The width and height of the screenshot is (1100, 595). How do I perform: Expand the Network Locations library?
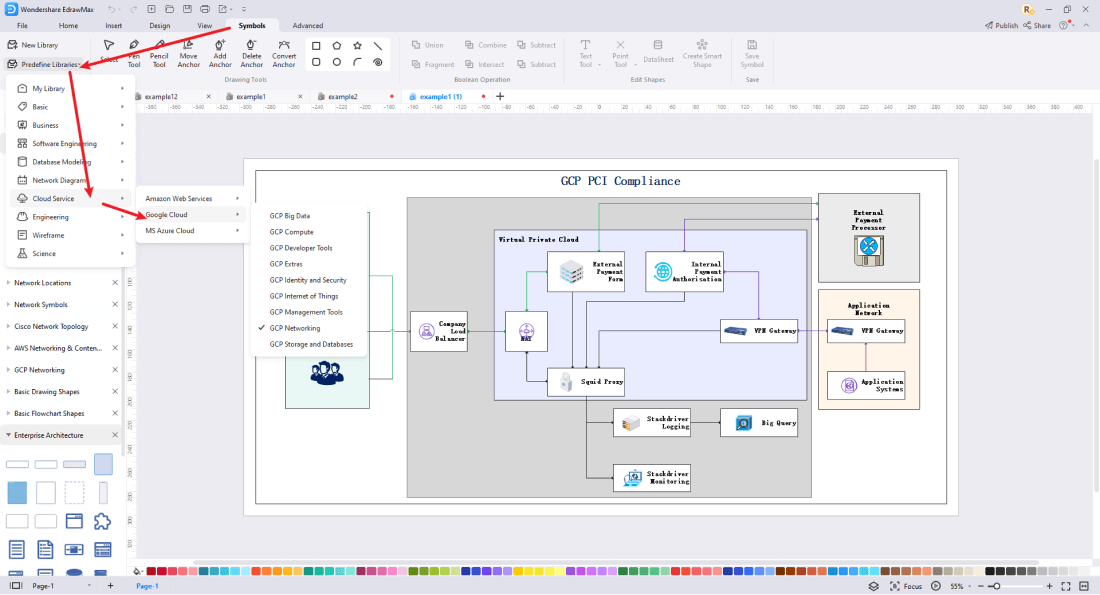pos(8,283)
